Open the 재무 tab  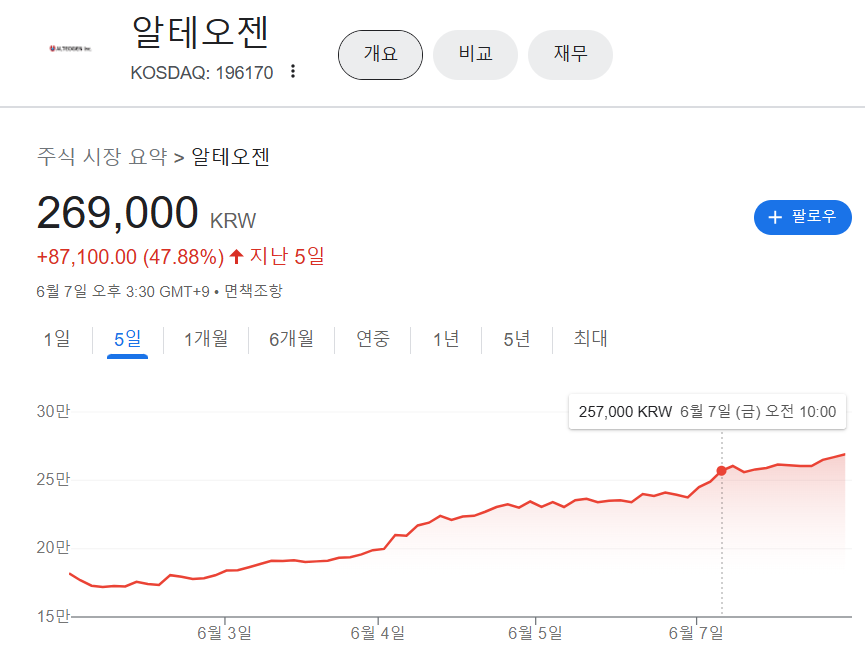coord(570,54)
